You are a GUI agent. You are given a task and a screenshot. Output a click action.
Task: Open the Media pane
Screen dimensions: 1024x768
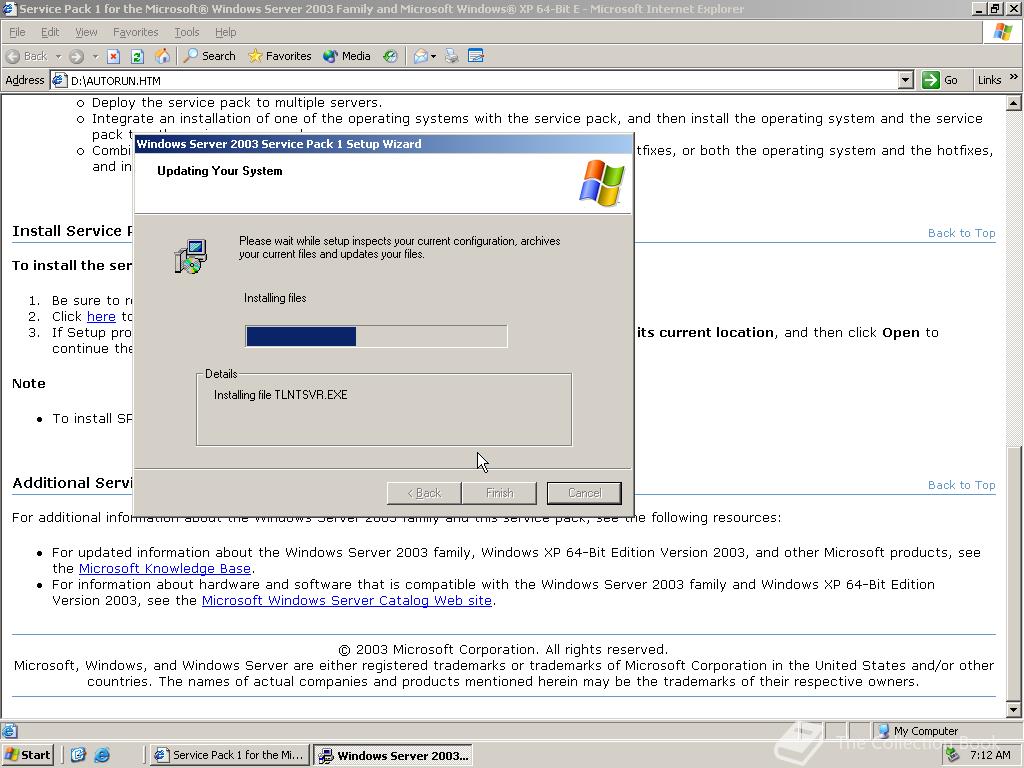(347, 56)
